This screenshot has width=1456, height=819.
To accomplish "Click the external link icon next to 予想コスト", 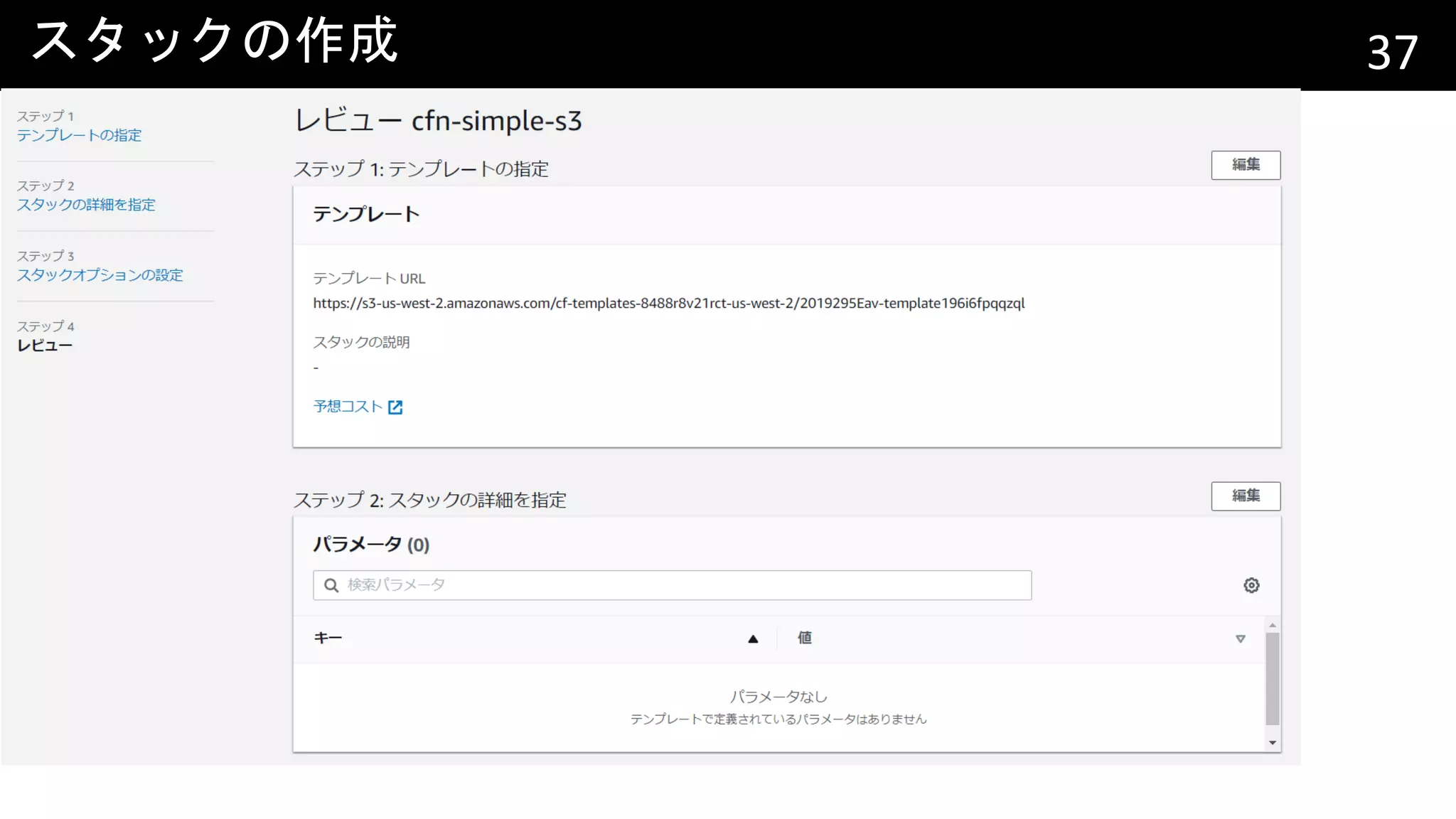I will click(395, 407).
